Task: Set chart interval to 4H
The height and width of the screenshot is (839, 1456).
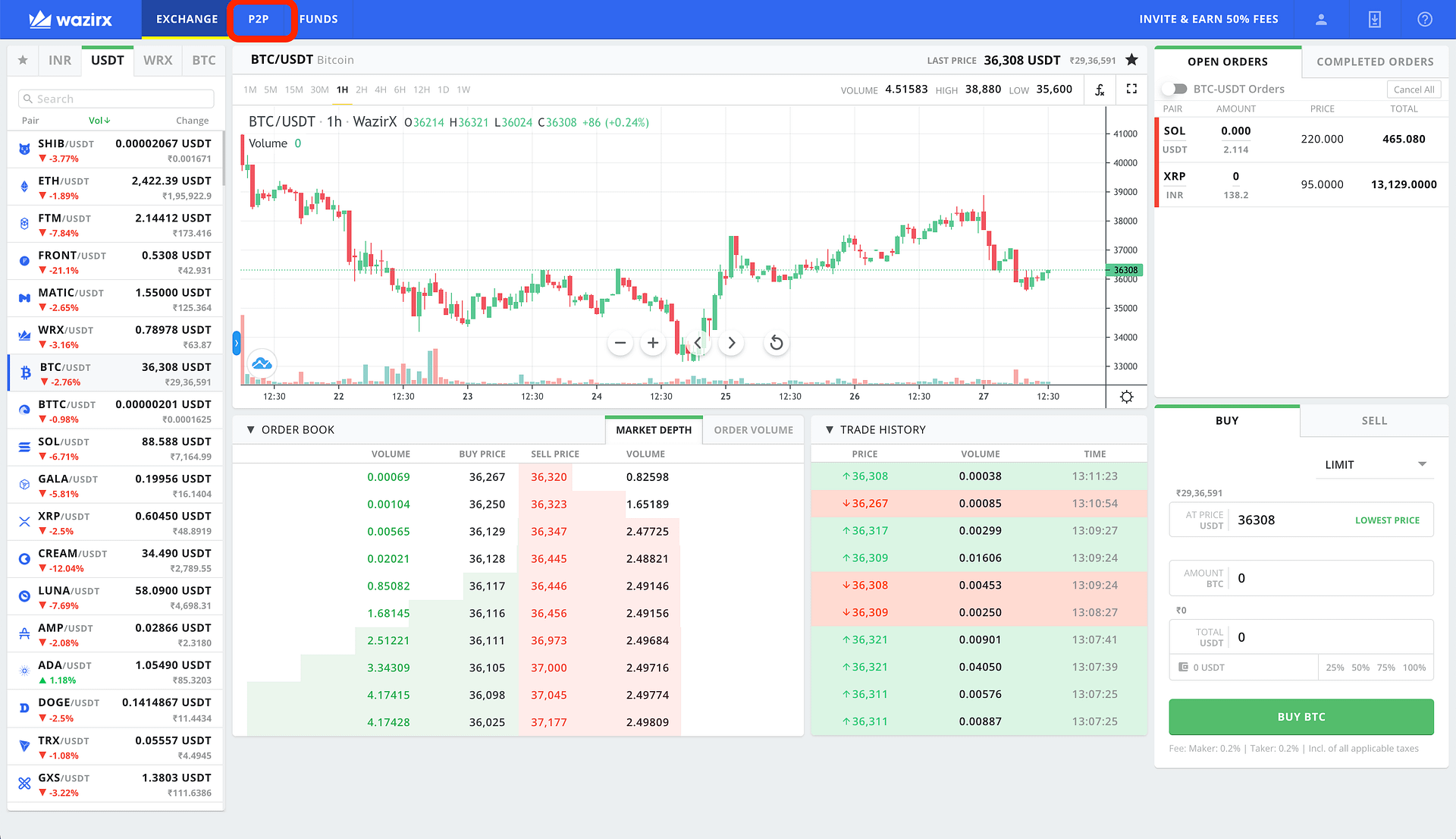Action: pos(381,90)
